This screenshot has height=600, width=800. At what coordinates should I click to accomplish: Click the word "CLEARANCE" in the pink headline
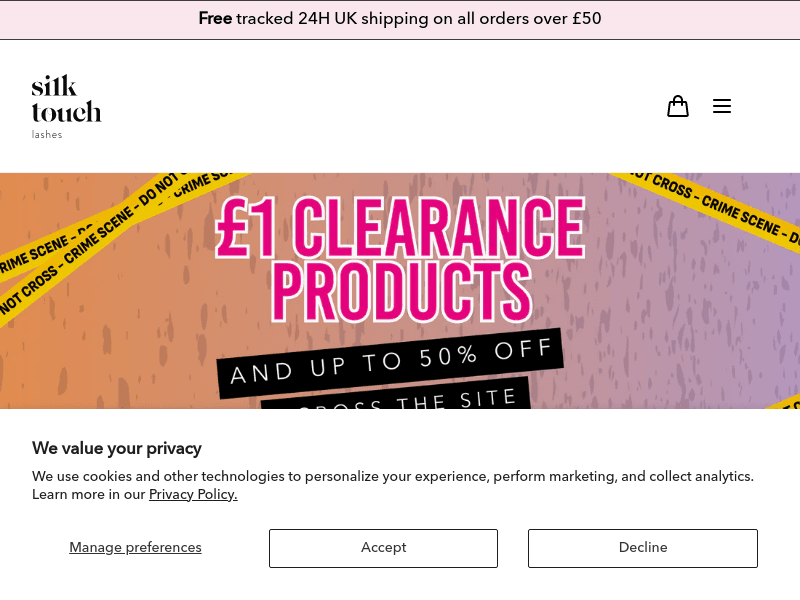point(440,227)
